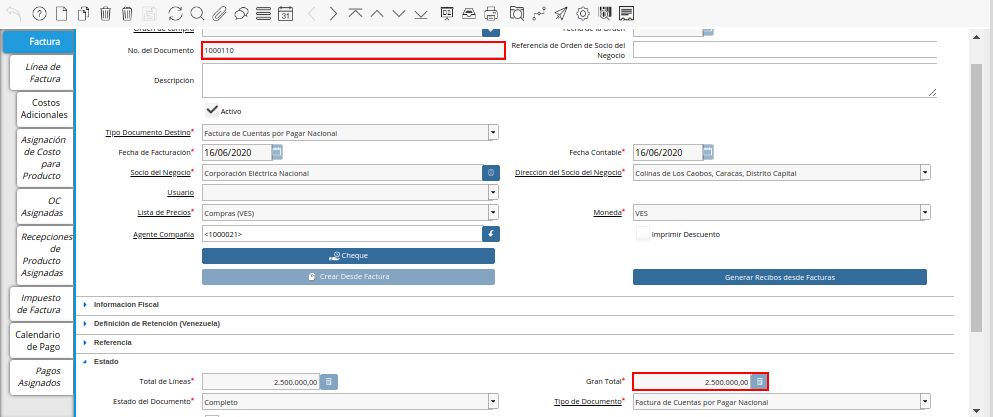Click calendar icon beside Fecha de Facturación
The height and width of the screenshot is (417, 993).
click(277, 152)
